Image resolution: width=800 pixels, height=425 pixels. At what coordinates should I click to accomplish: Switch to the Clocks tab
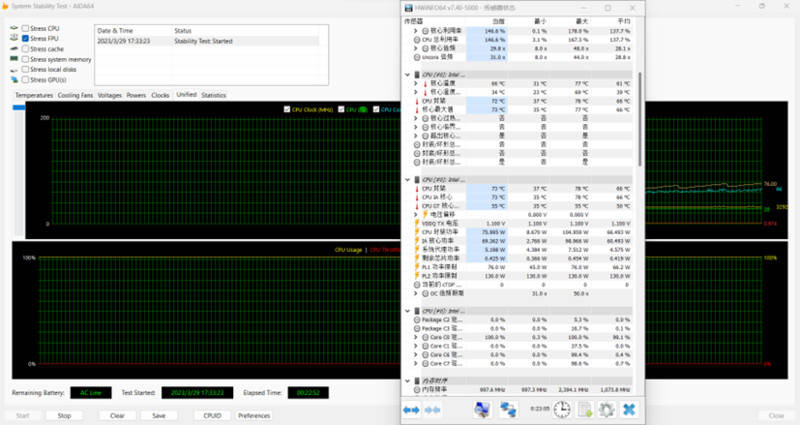[x=160, y=95]
